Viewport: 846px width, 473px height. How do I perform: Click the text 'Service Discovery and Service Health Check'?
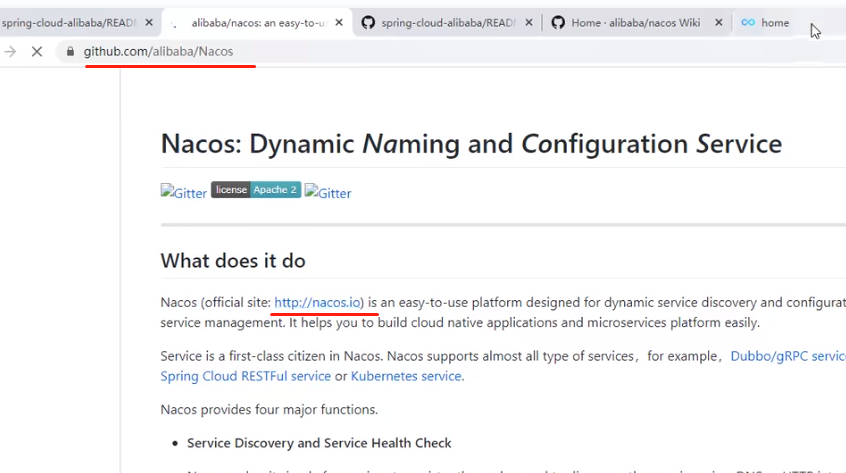(x=319, y=443)
